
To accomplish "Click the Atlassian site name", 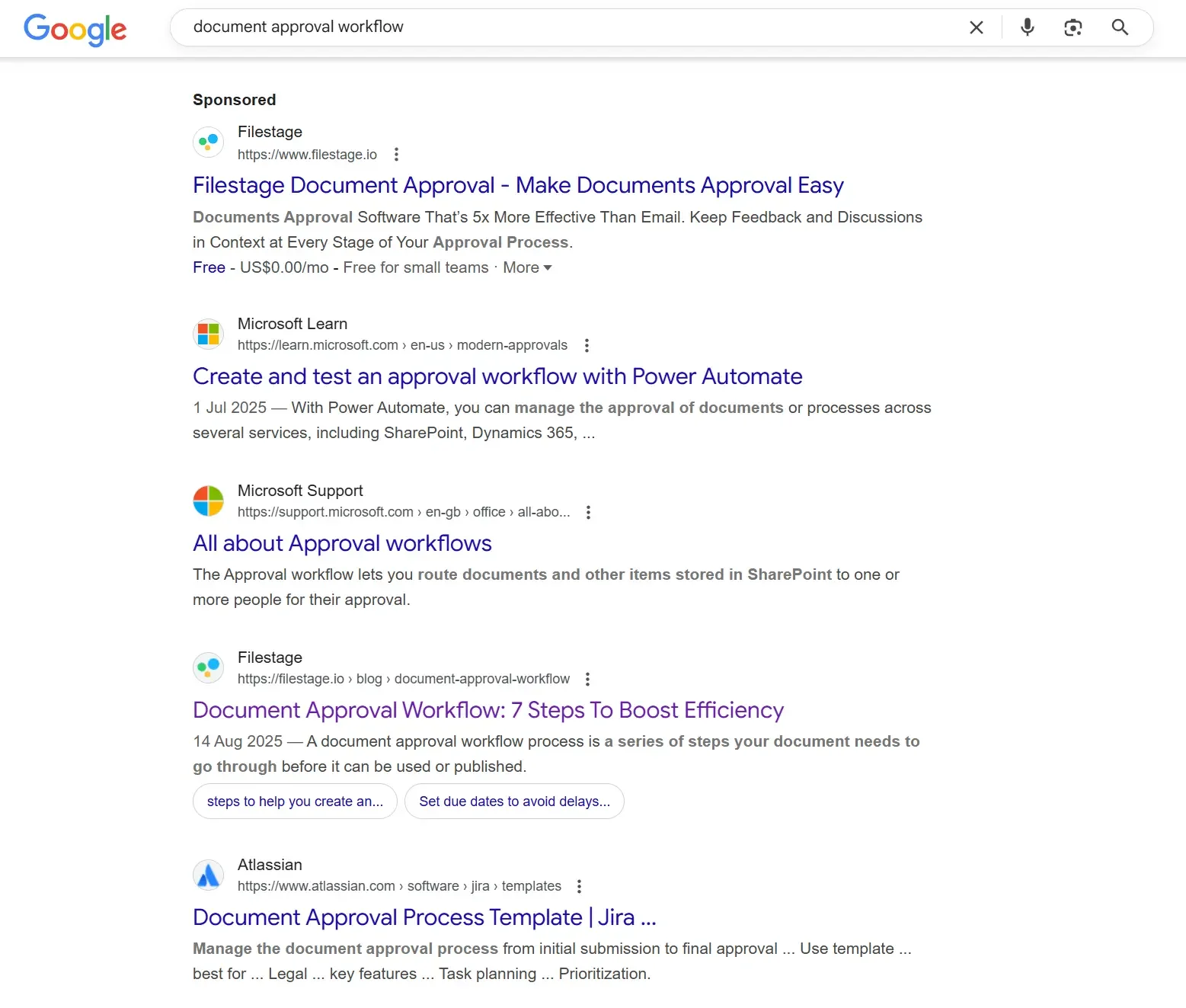I will coord(270,865).
